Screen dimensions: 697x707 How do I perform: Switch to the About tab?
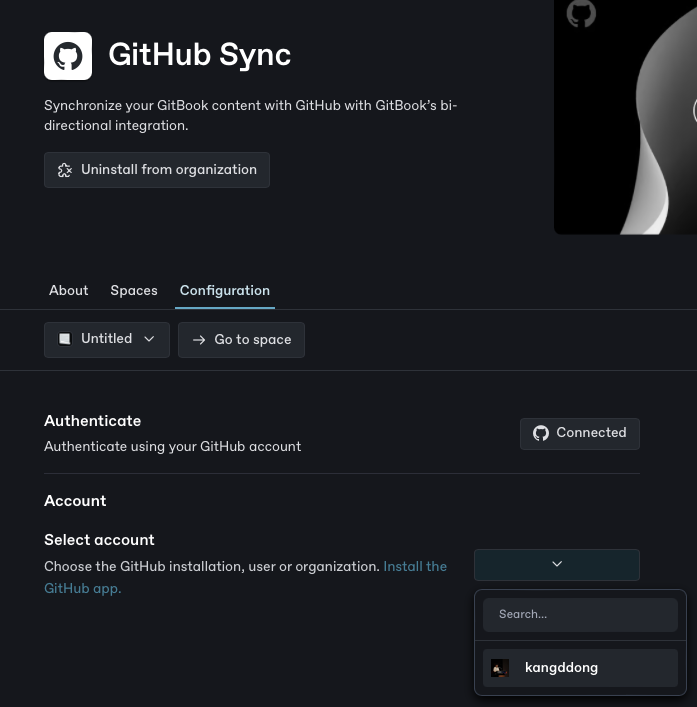tap(69, 290)
